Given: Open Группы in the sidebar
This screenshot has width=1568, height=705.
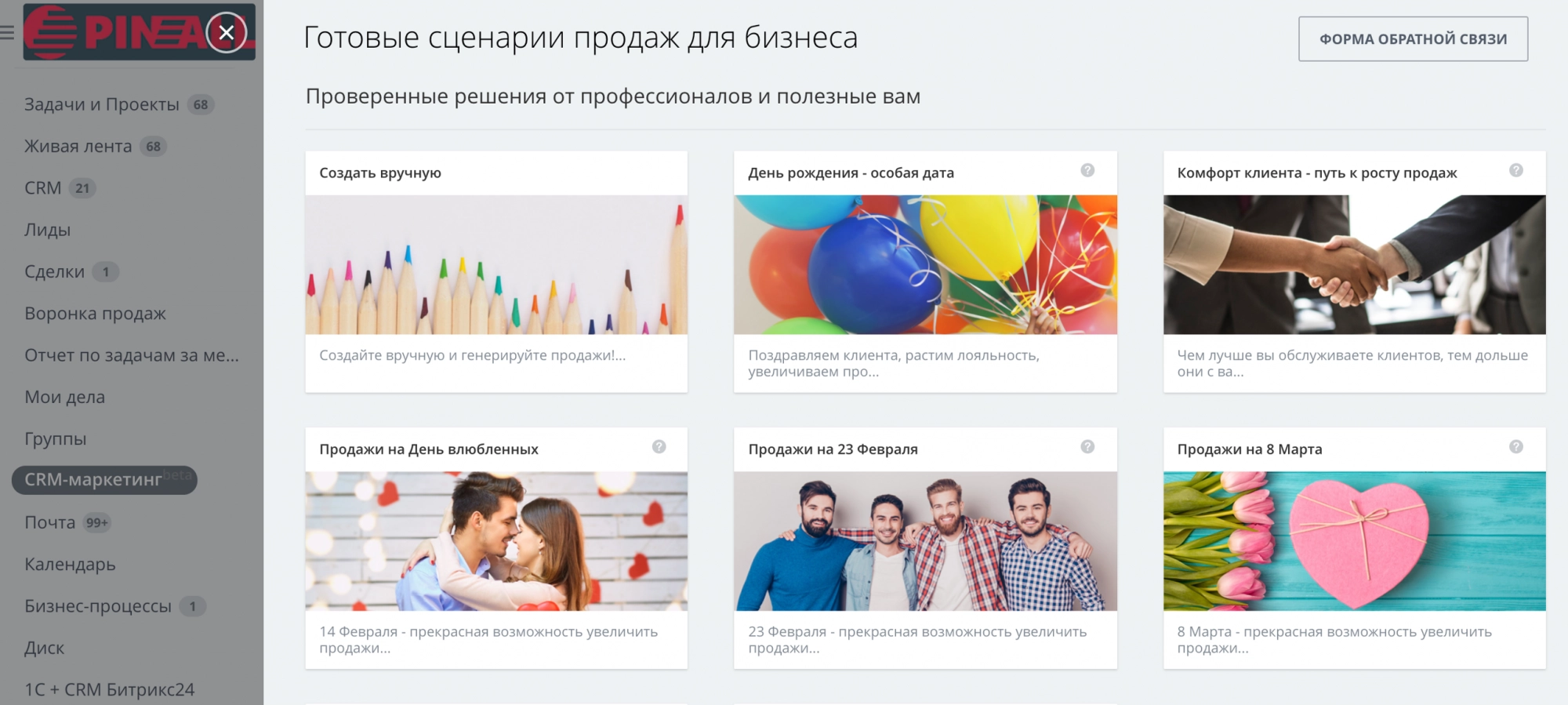Looking at the screenshot, I should 55,438.
